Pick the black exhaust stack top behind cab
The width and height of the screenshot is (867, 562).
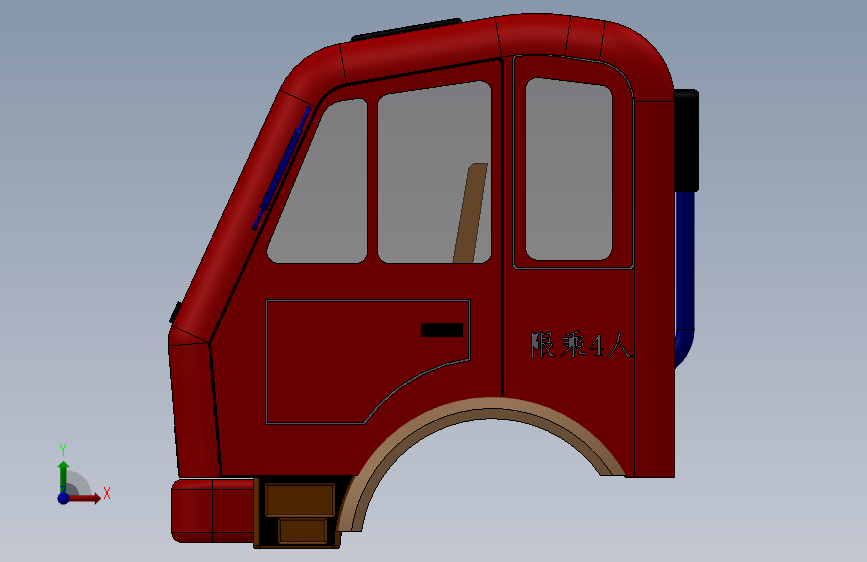[x=686, y=140]
